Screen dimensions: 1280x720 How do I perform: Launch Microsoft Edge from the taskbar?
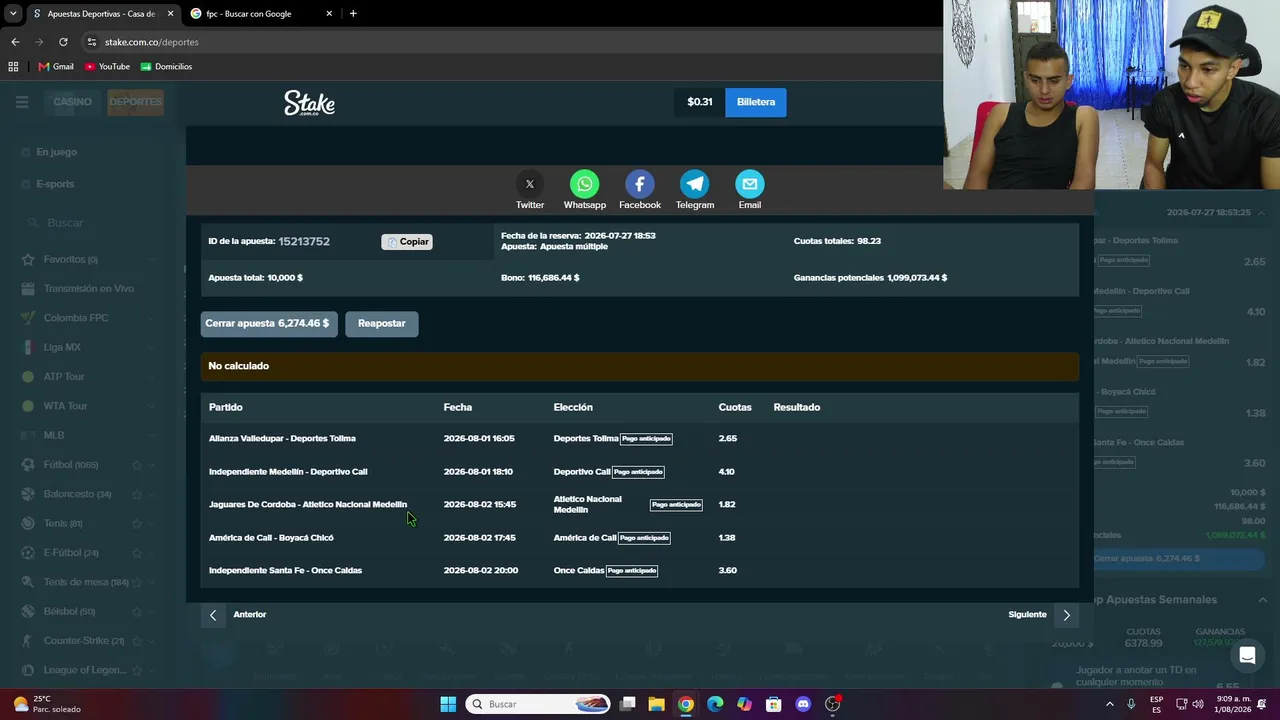click(715, 704)
